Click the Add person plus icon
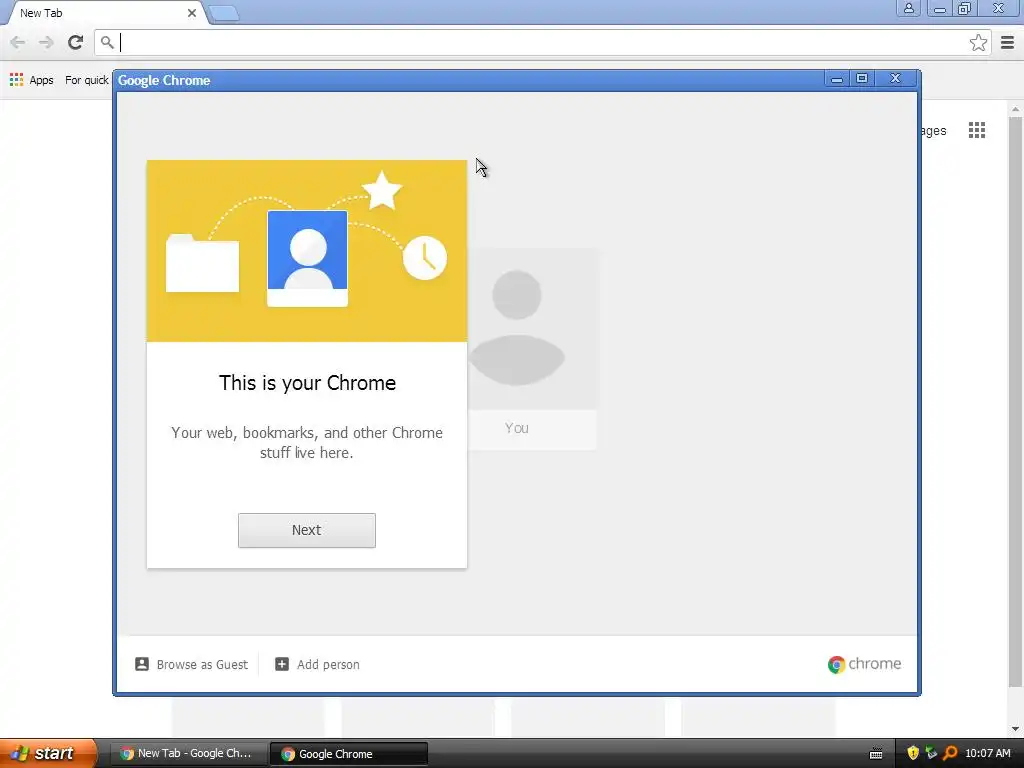The width and height of the screenshot is (1024, 768). [281, 664]
